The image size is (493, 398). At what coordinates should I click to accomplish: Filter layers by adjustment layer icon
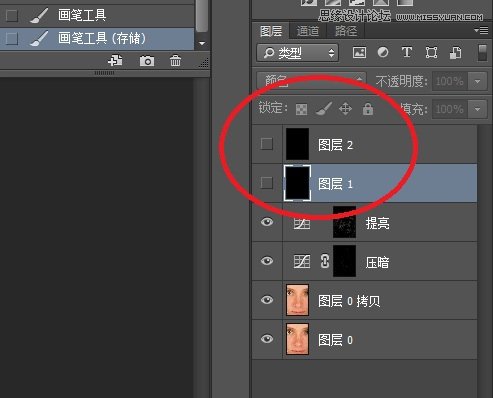(x=383, y=52)
